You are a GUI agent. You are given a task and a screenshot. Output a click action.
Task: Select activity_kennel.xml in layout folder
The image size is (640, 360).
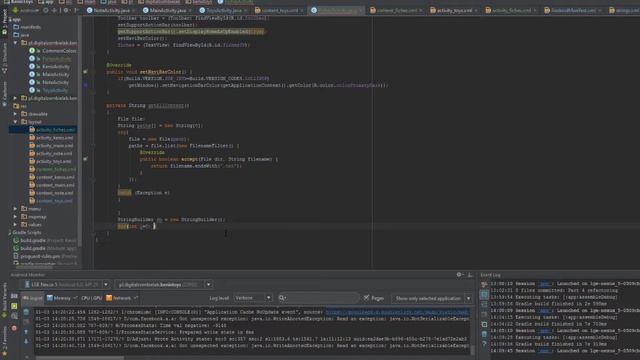[x=55, y=138]
